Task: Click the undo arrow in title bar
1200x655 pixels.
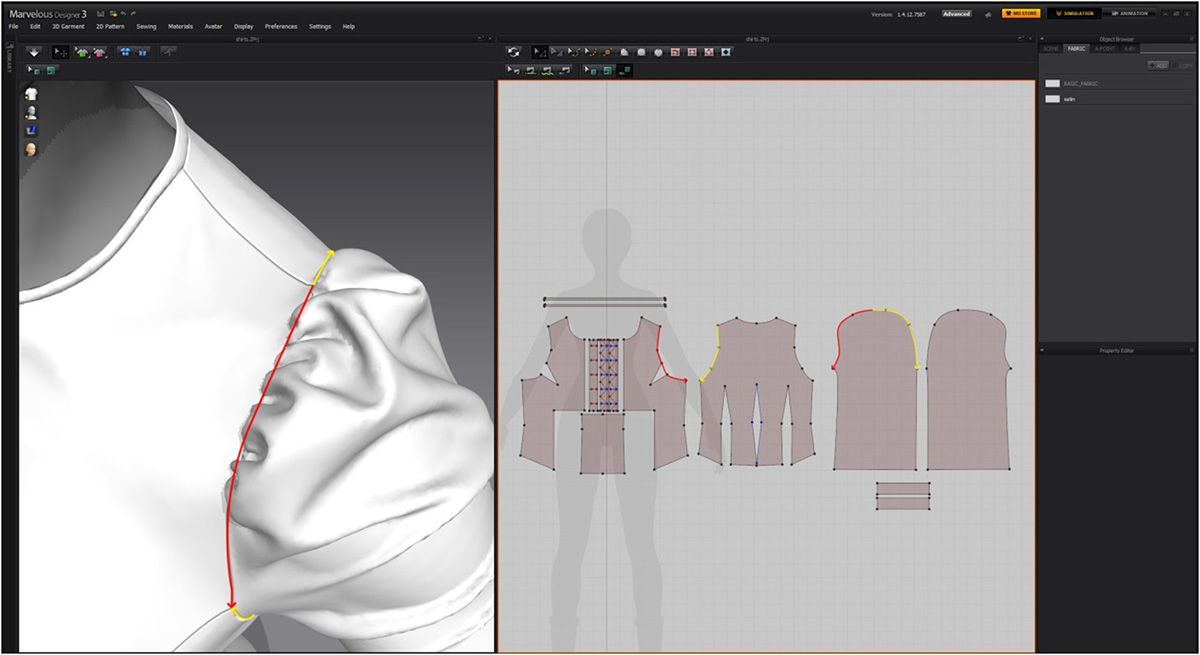Action: tap(123, 14)
